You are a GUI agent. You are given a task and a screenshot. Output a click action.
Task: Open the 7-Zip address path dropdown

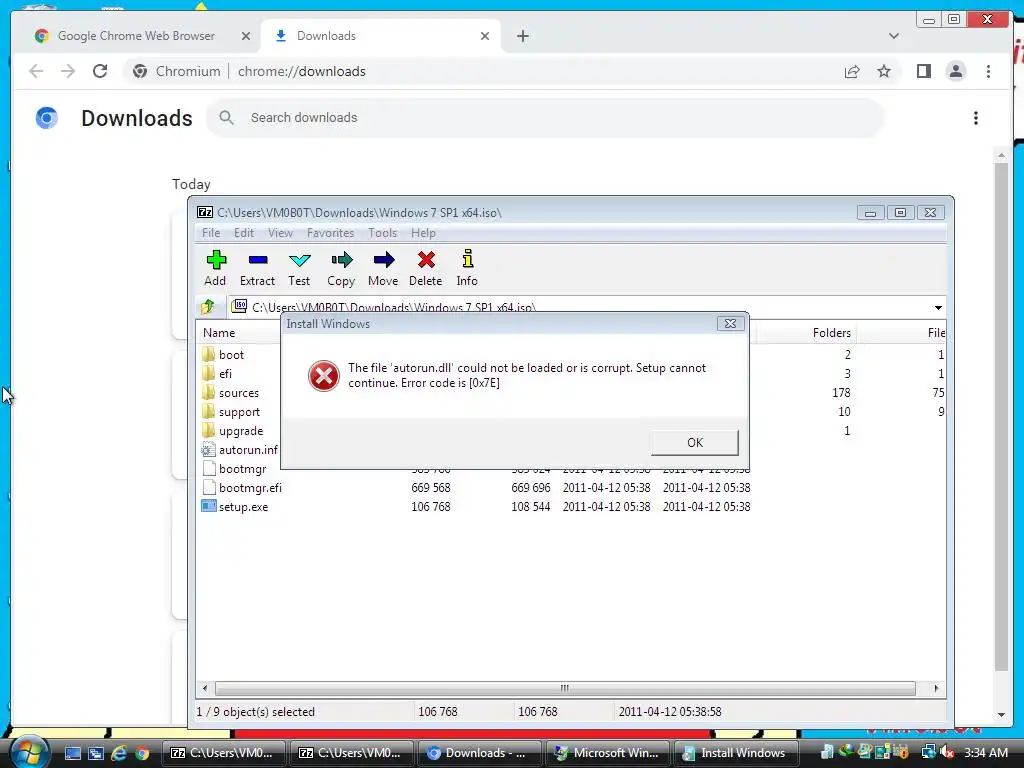938,308
